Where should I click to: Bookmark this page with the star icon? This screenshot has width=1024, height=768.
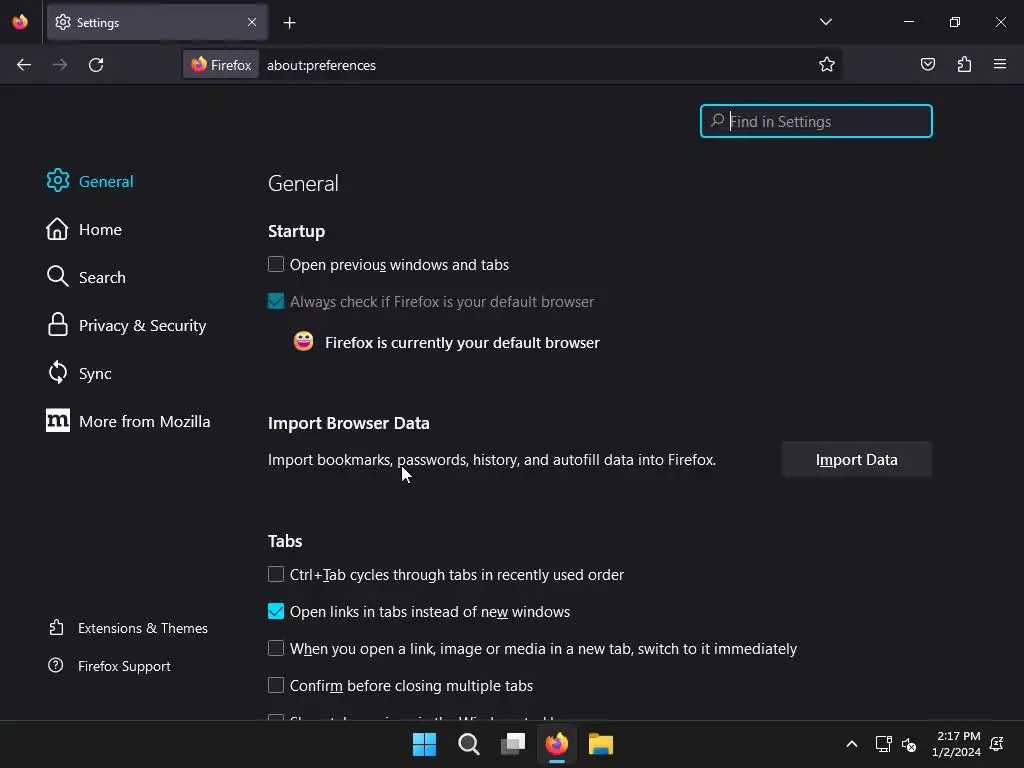click(827, 65)
